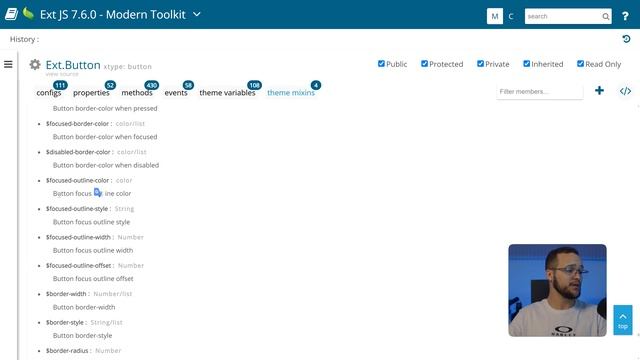
Task: Open the events tab
Action: 176,93
